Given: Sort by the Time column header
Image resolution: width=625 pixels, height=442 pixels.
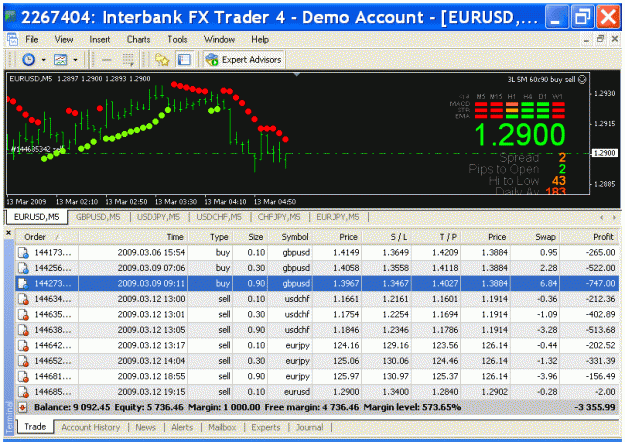Looking at the screenshot, I should point(134,237).
